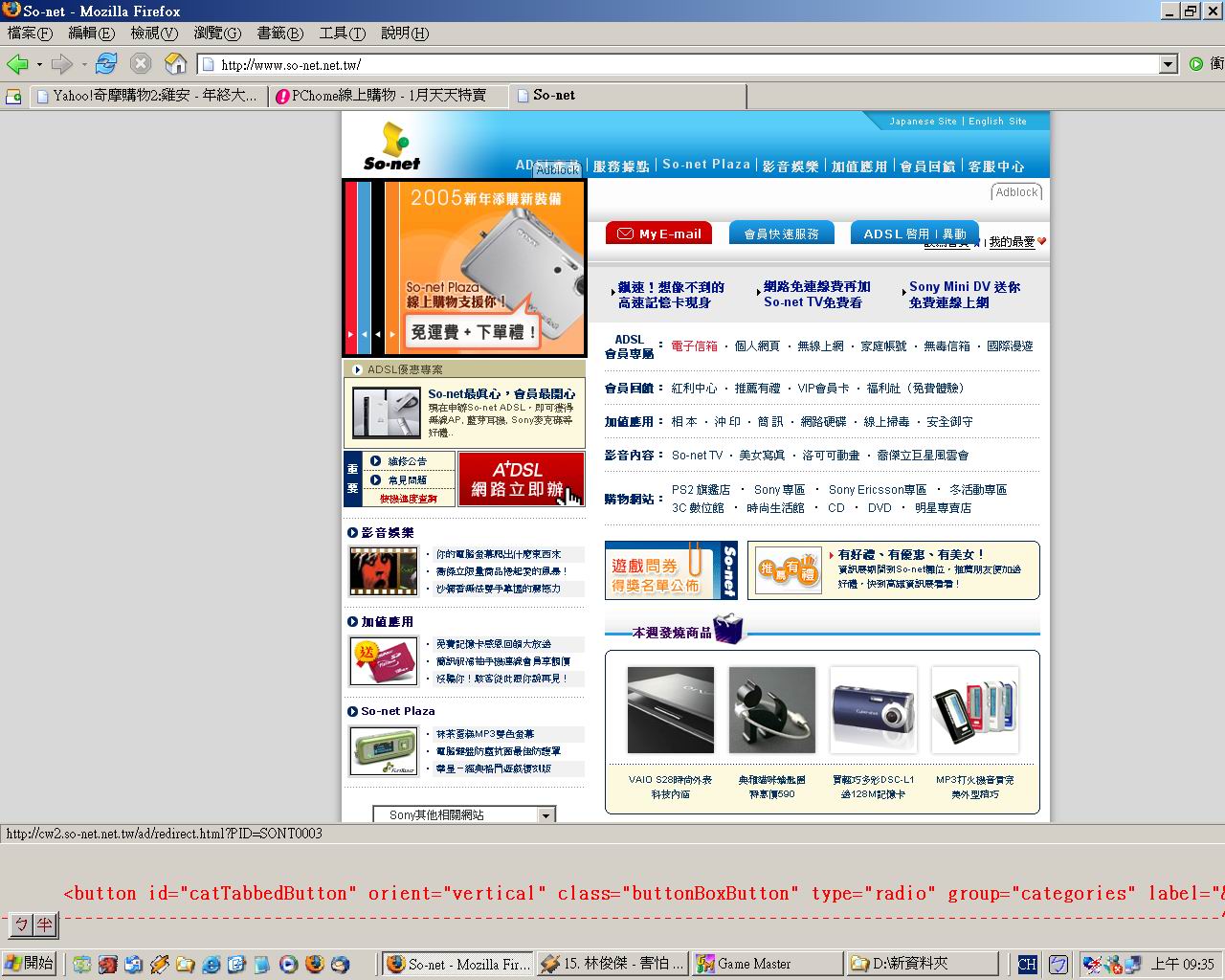Reload the page with the Refresh icon

pos(106,64)
